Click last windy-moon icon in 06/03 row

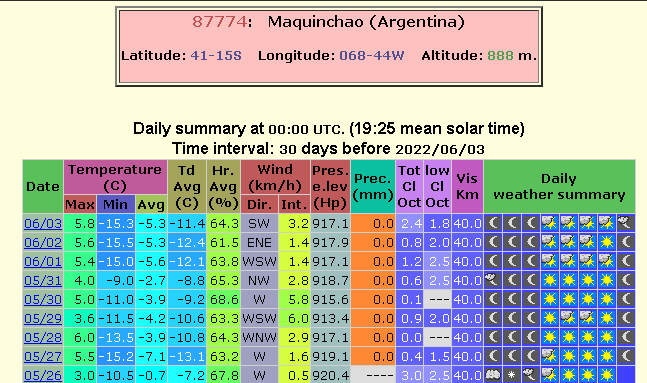click(x=626, y=223)
